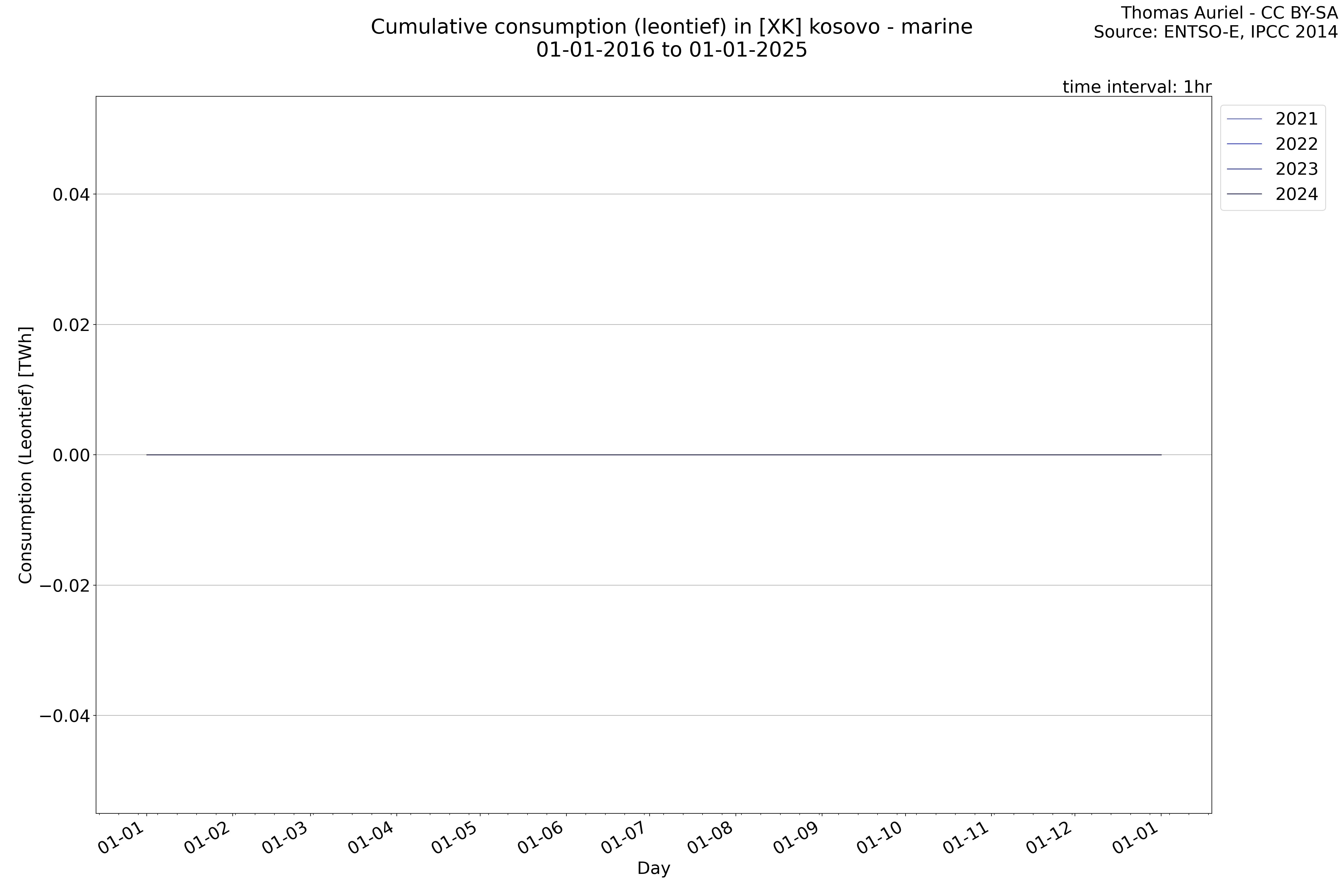This screenshot has height=896, width=1344.
Task: Click the −0.04 y-axis tick label
Action: click(x=65, y=716)
